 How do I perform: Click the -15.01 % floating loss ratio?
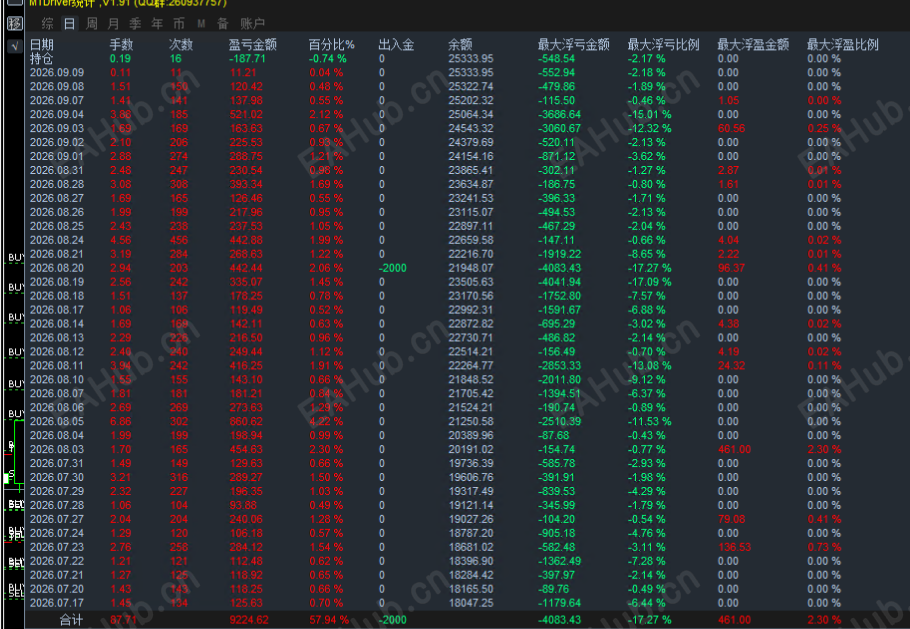point(649,114)
